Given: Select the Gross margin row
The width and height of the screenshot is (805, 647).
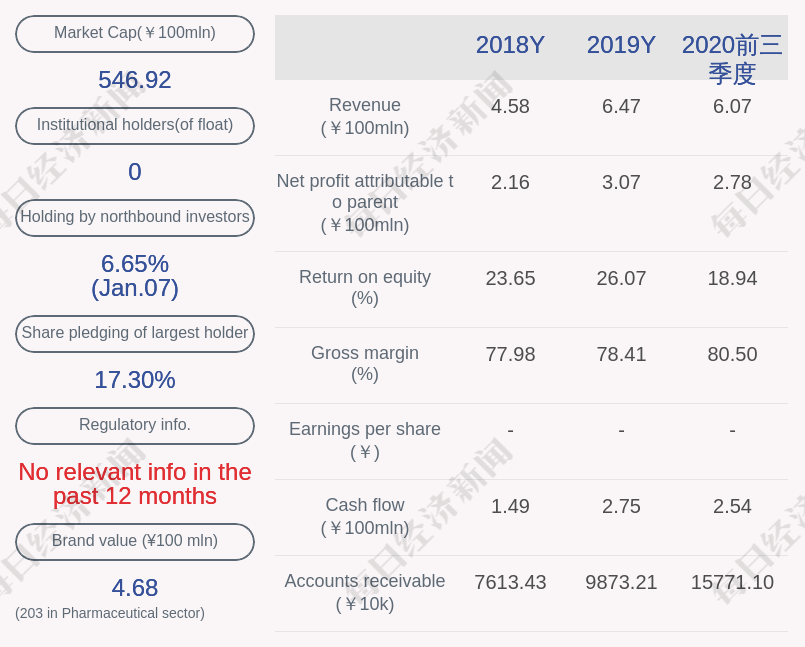Looking at the screenshot, I should pyautogui.click(x=364, y=364).
